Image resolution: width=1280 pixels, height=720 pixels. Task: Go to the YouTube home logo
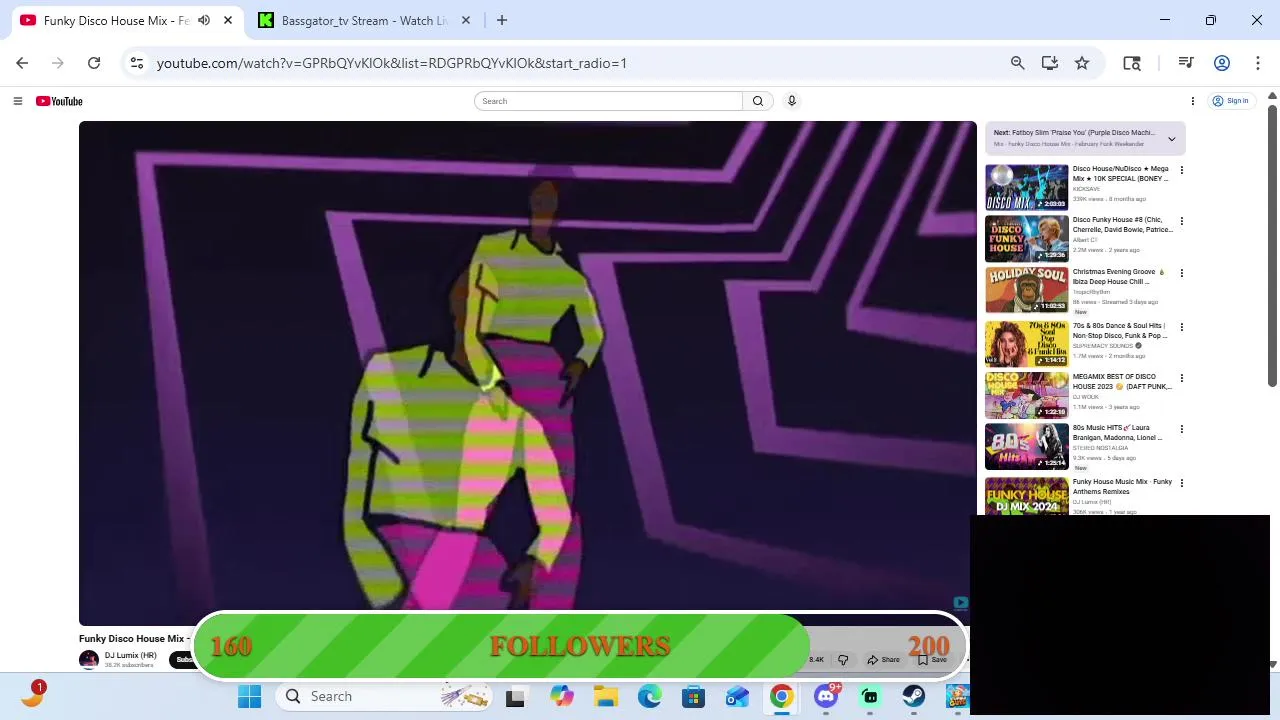[x=59, y=101]
